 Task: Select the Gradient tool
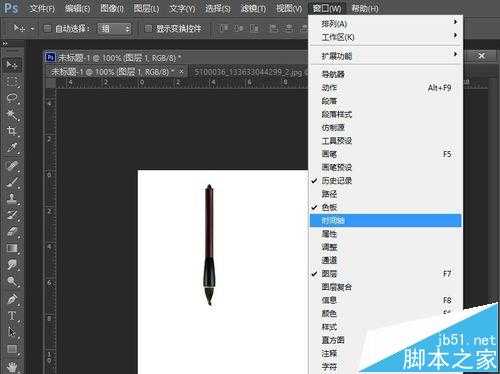[x=12, y=248]
